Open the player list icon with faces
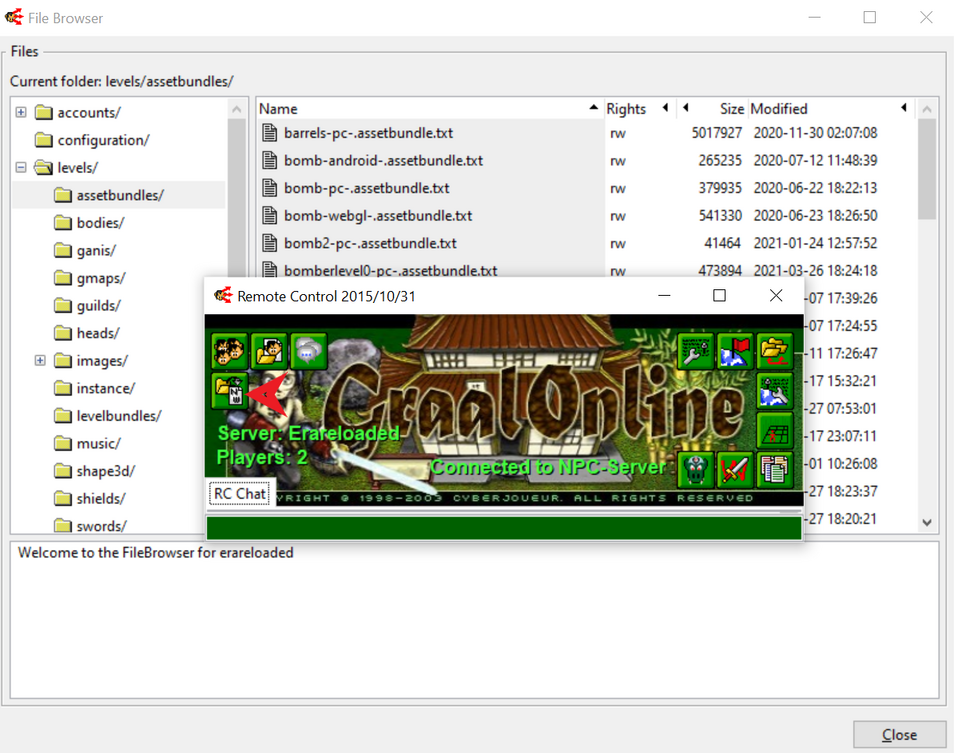The width and height of the screenshot is (954, 753). [230, 352]
